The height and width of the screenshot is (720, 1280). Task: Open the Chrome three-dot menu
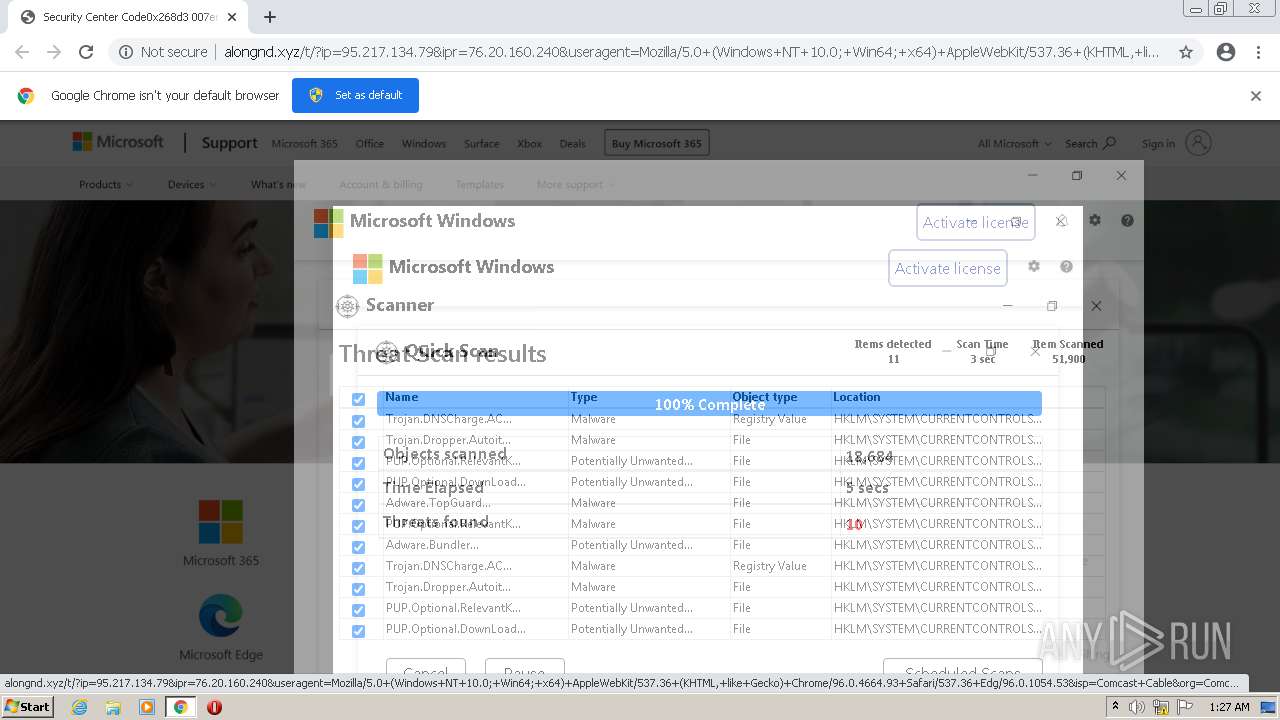[x=1258, y=52]
